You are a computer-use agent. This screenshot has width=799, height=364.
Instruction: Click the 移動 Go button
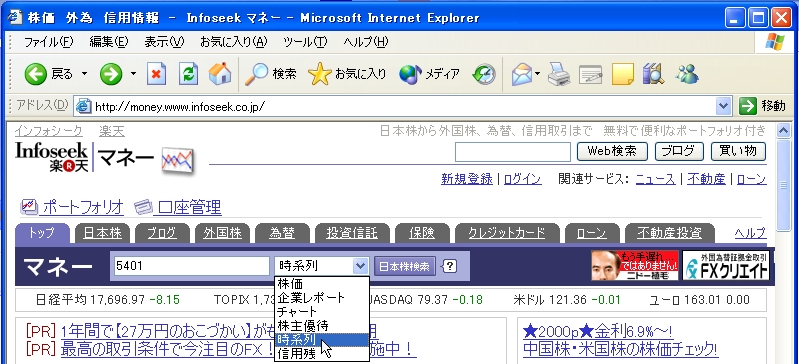pyautogui.click(x=762, y=107)
